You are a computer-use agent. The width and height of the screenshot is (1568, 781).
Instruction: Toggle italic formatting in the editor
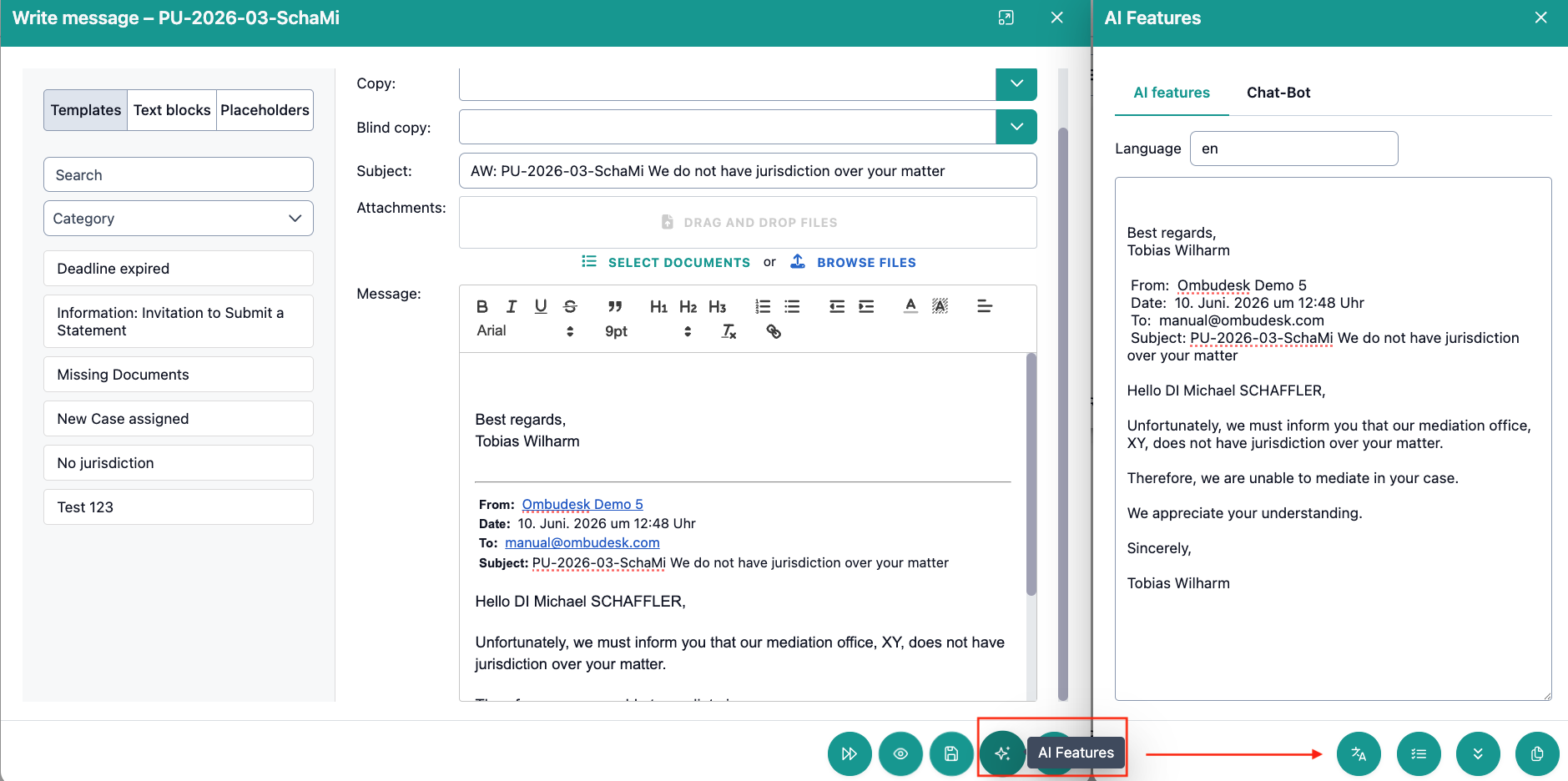click(512, 306)
